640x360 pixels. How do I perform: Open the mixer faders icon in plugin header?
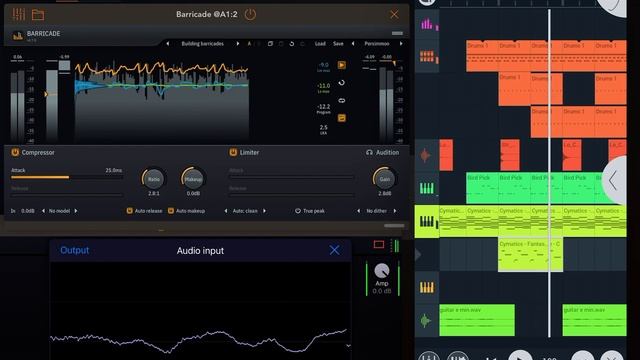18,14
